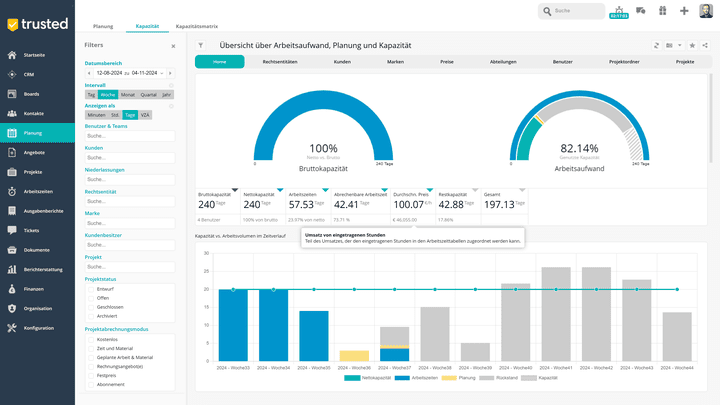Click the share icon on dashboard header
Viewport: 720px width, 405px height.
pos(704,45)
